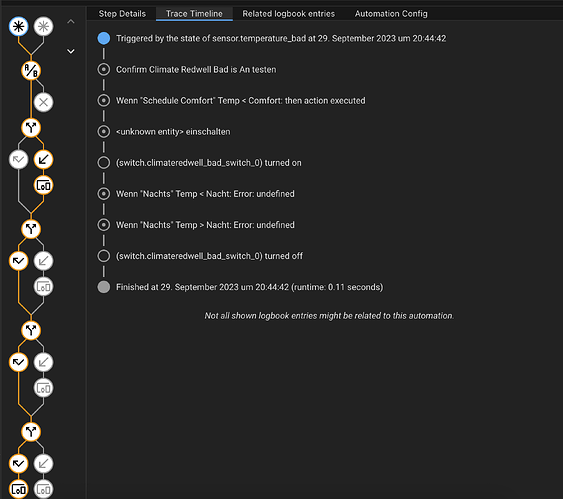Select grey device node at graph bottom
This screenshot has height=499, width=563.
(x=43, y=489)
